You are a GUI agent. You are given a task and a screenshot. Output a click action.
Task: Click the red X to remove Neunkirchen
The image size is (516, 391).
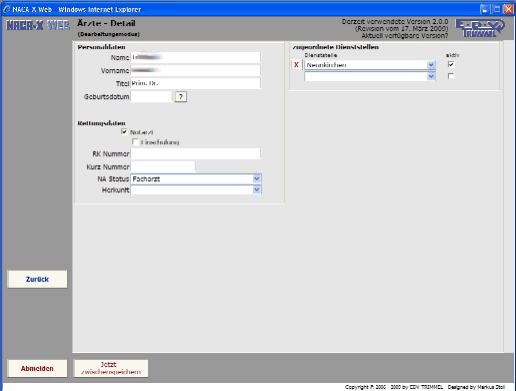point(296,65)
